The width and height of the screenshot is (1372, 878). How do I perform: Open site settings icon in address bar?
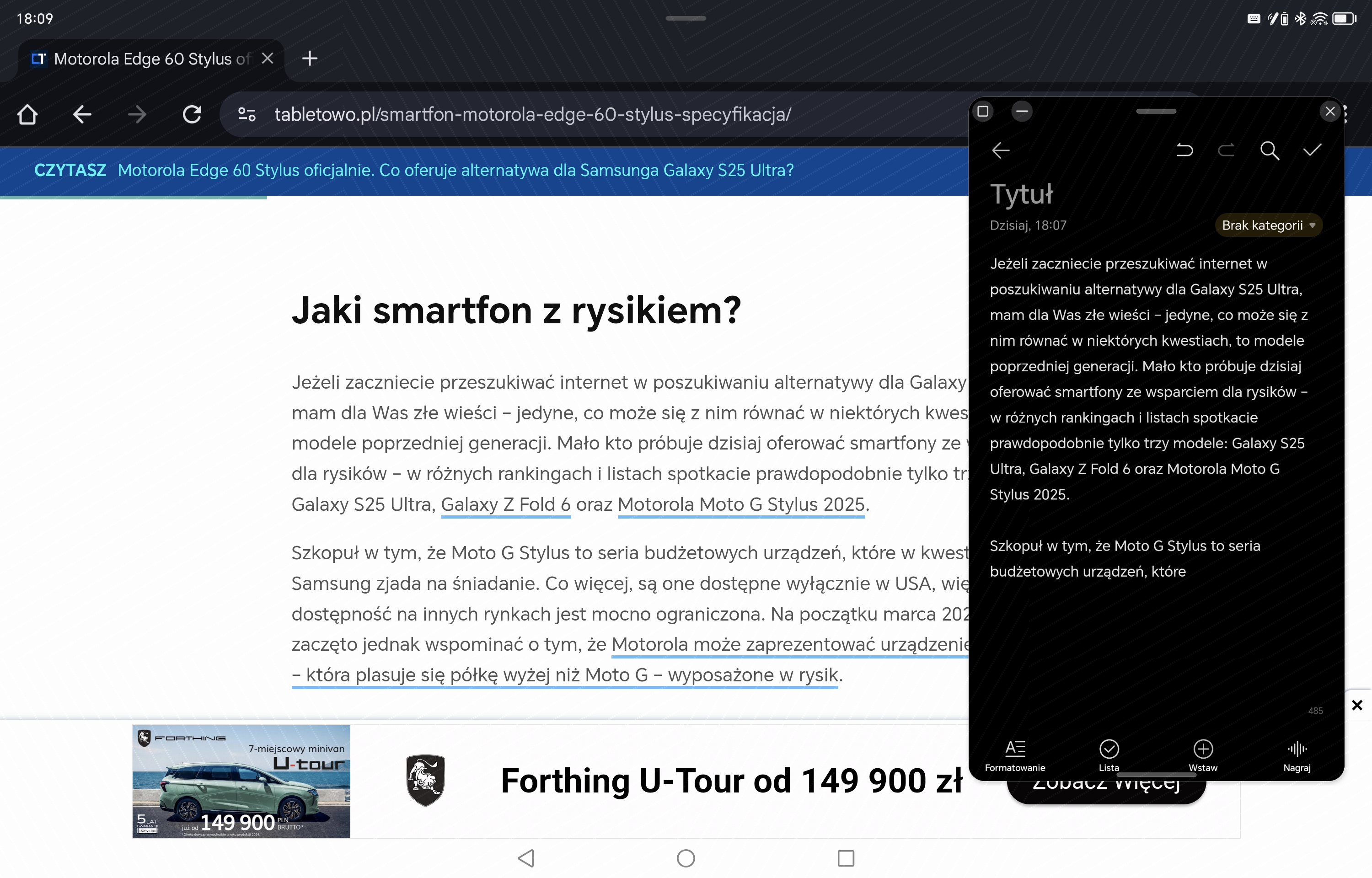(247, 115)
